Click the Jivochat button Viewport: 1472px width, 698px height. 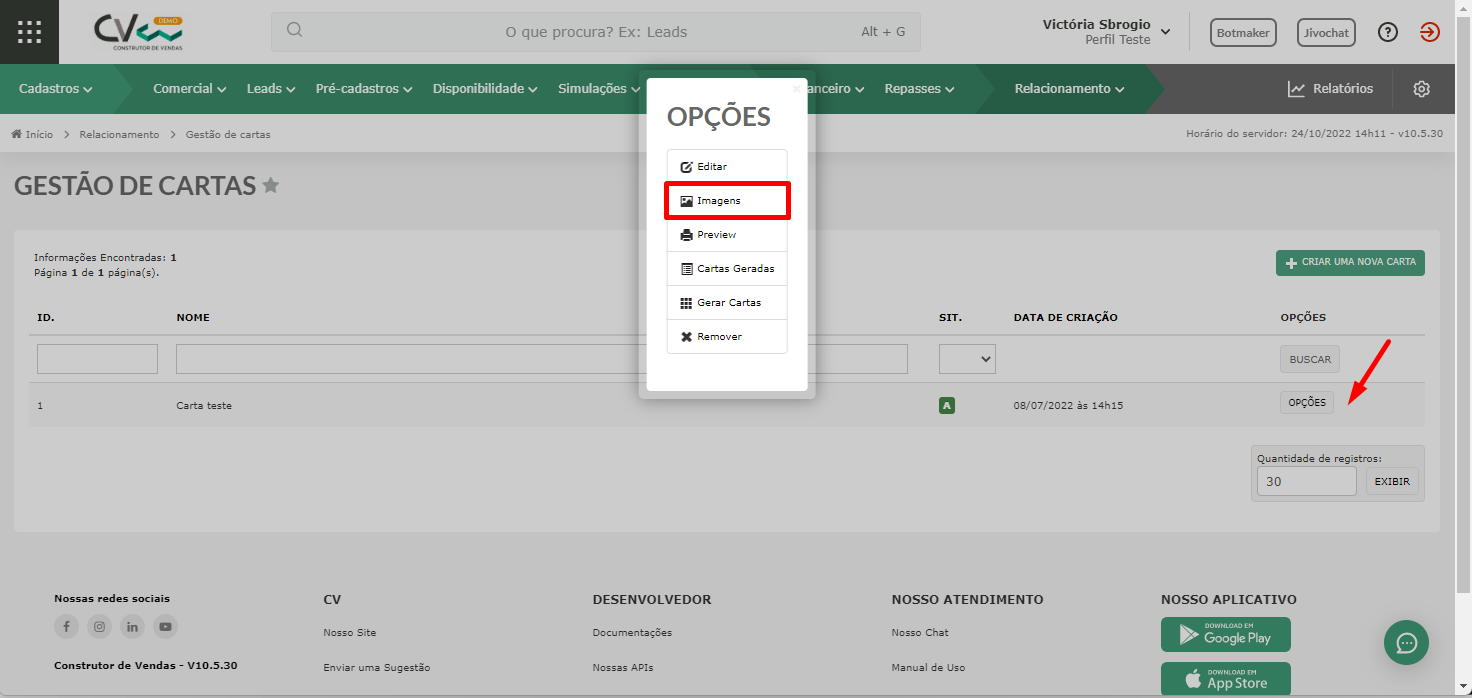point(1327,33)
